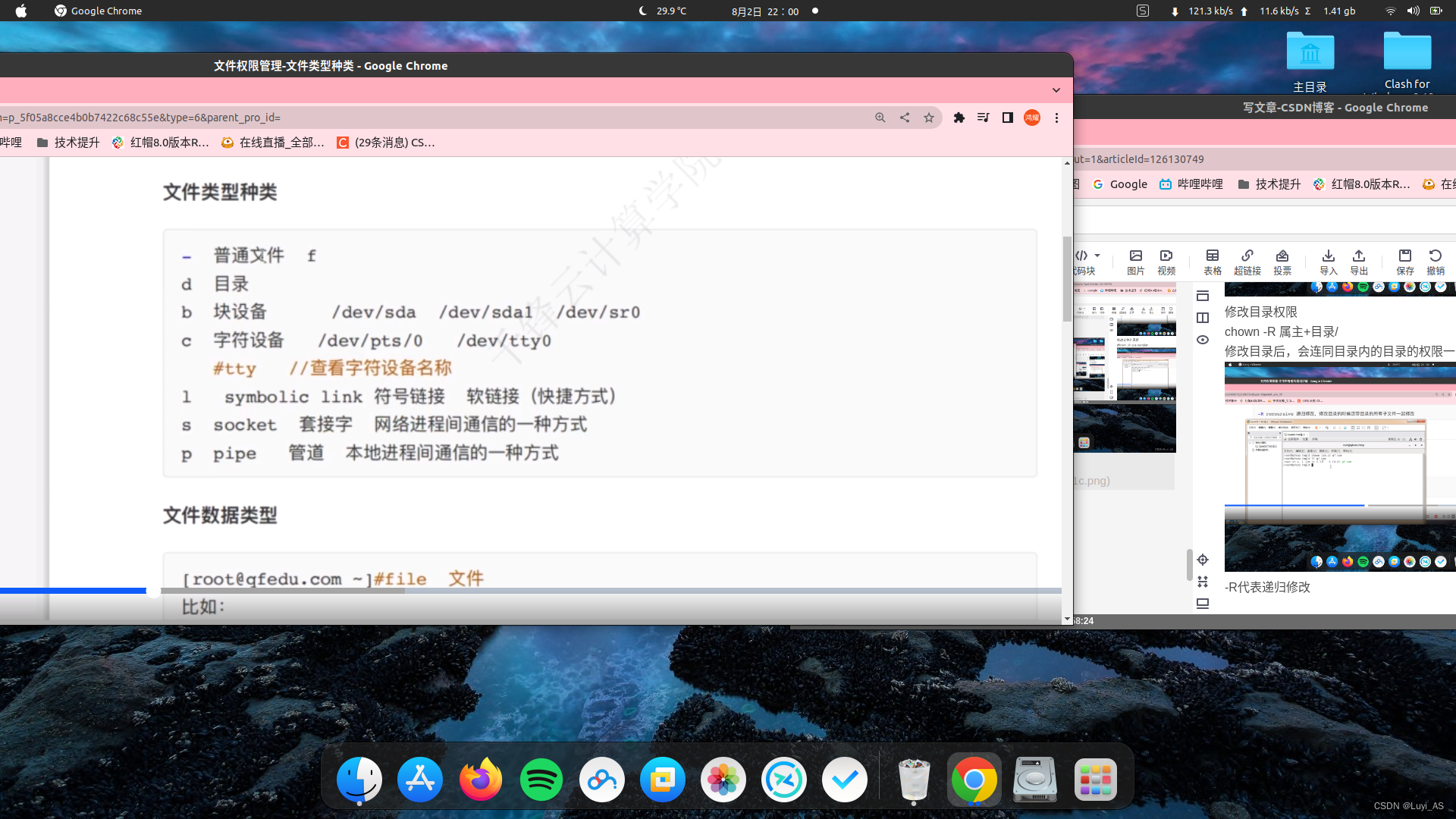Toggle the Chrome side panel button
The height and width of the screenshot is (819, 1456).
[1008, 118]
